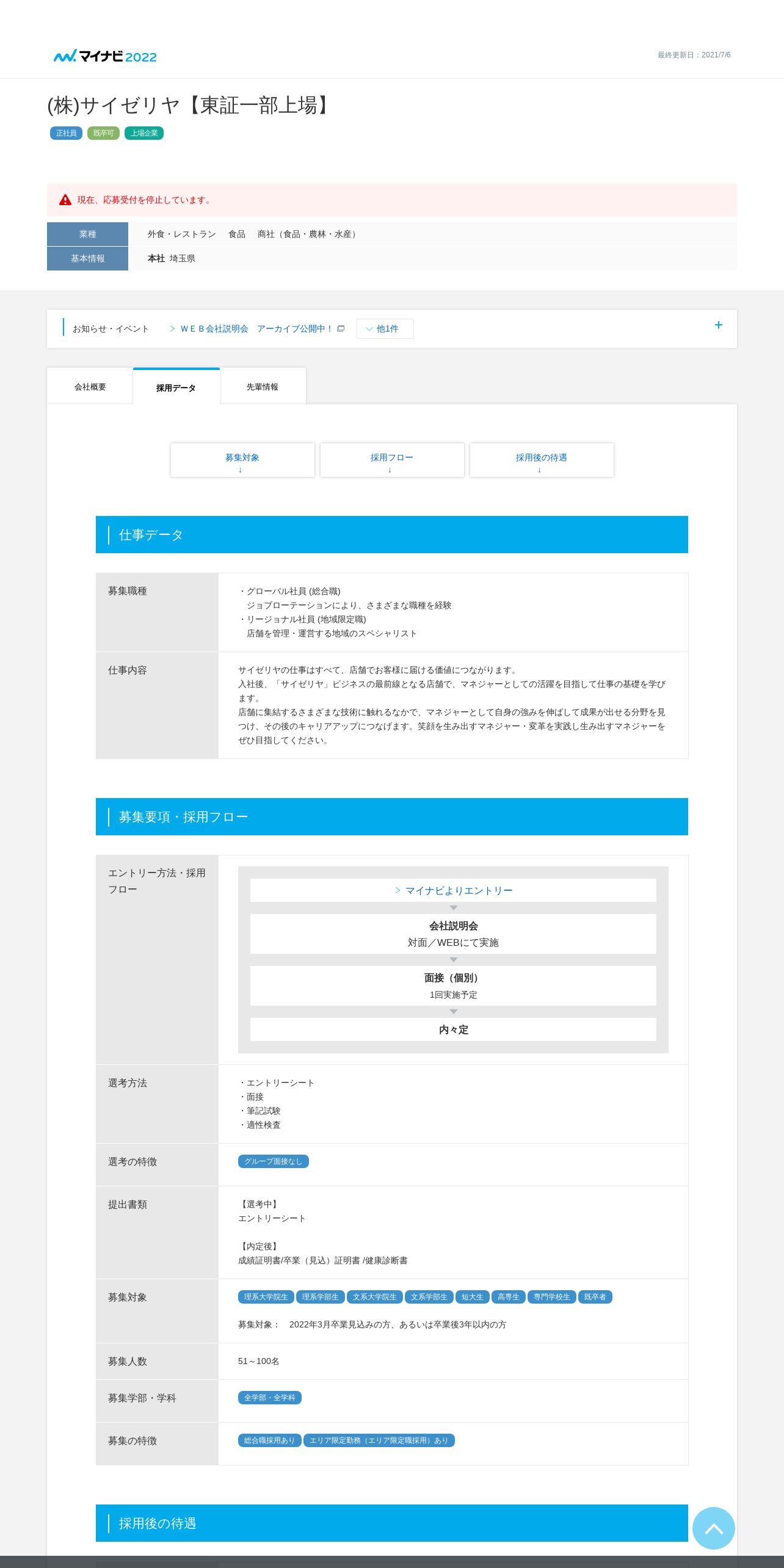Viewport: 784px width, 1568px height.
Task: Click the 総合職採用あり tag
Action: [x=270, y=1440]
